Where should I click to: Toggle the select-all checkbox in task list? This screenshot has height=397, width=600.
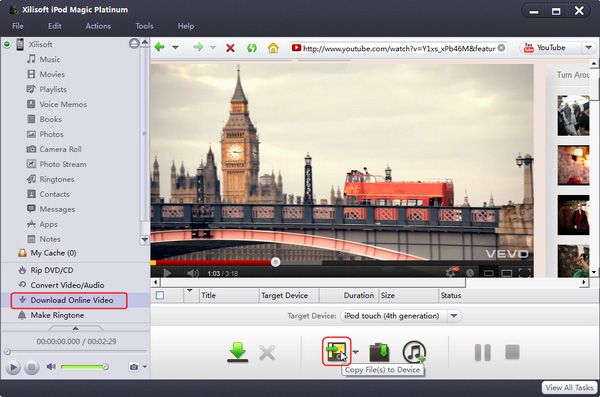click(160, 295)
